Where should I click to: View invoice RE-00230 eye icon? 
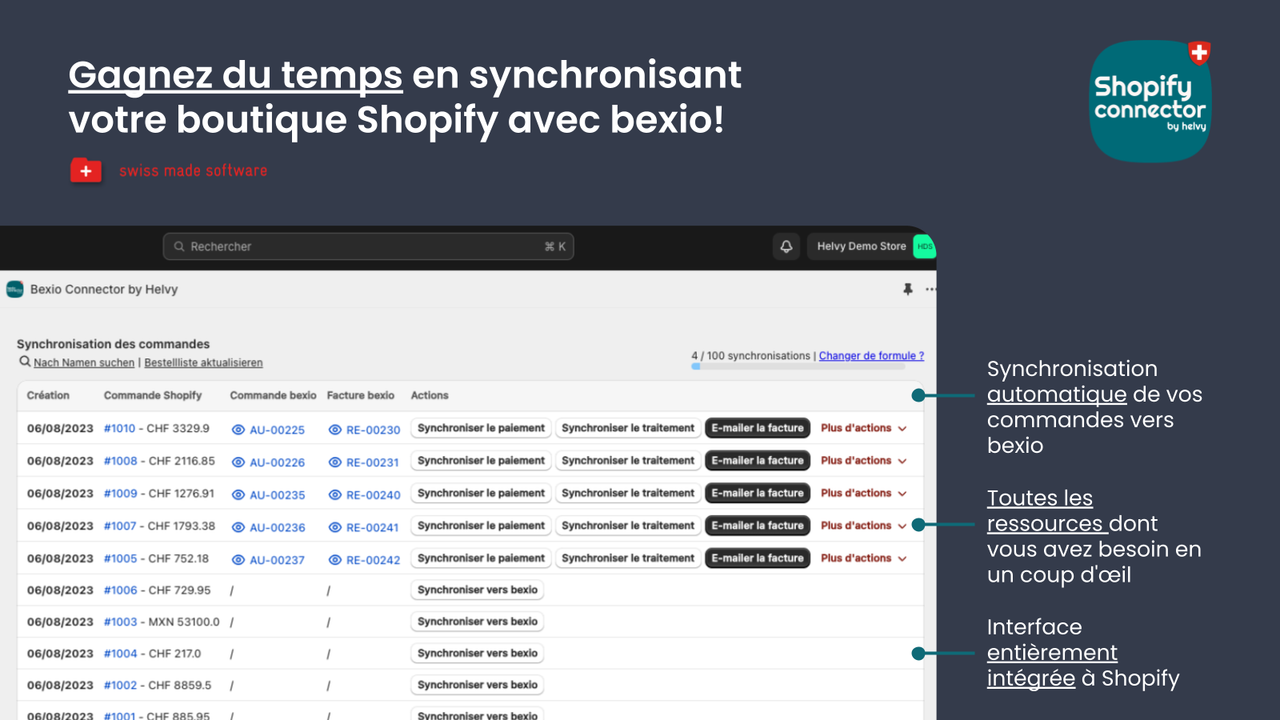point(335,430)
